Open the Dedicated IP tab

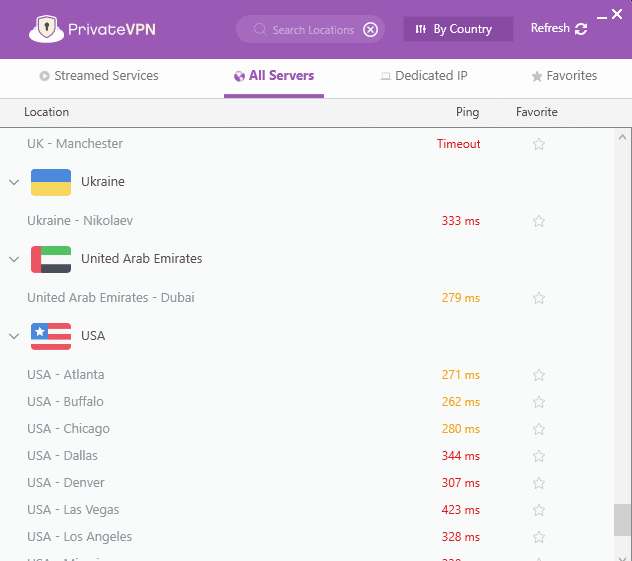[x=424, y=76]
